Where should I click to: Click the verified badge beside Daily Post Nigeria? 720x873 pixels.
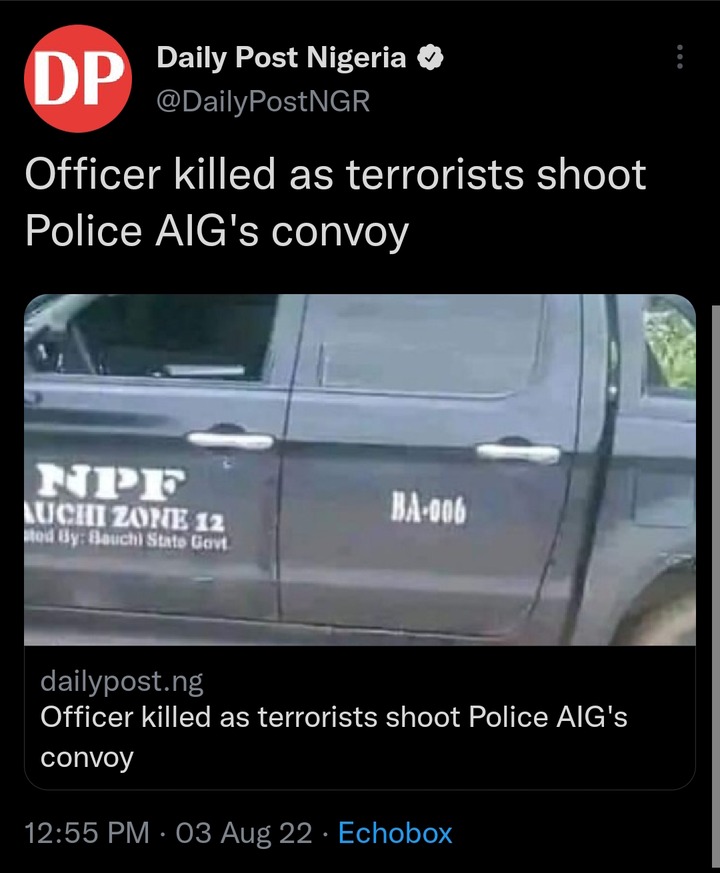[x=430, y=58]
